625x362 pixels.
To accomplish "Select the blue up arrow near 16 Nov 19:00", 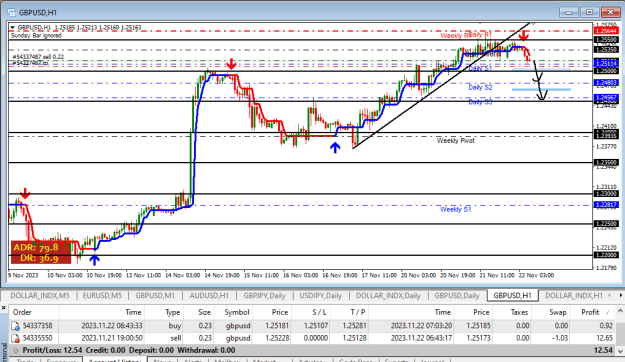I will tap(335, 148).
